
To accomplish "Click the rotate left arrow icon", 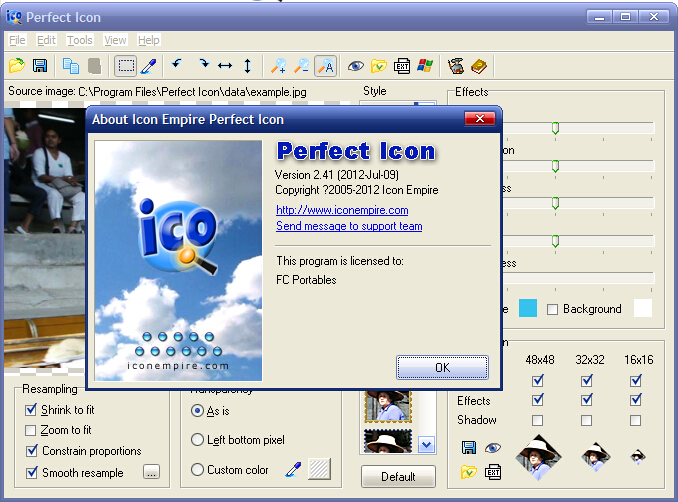I will point(177,66).
